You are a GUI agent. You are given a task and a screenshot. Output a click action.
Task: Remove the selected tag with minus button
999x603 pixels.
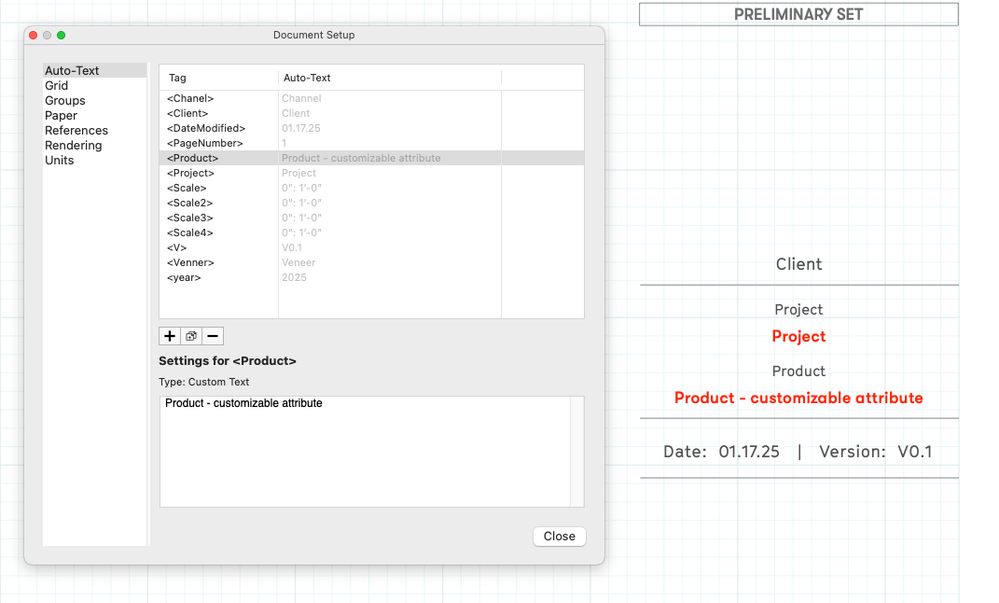(213, 336)
